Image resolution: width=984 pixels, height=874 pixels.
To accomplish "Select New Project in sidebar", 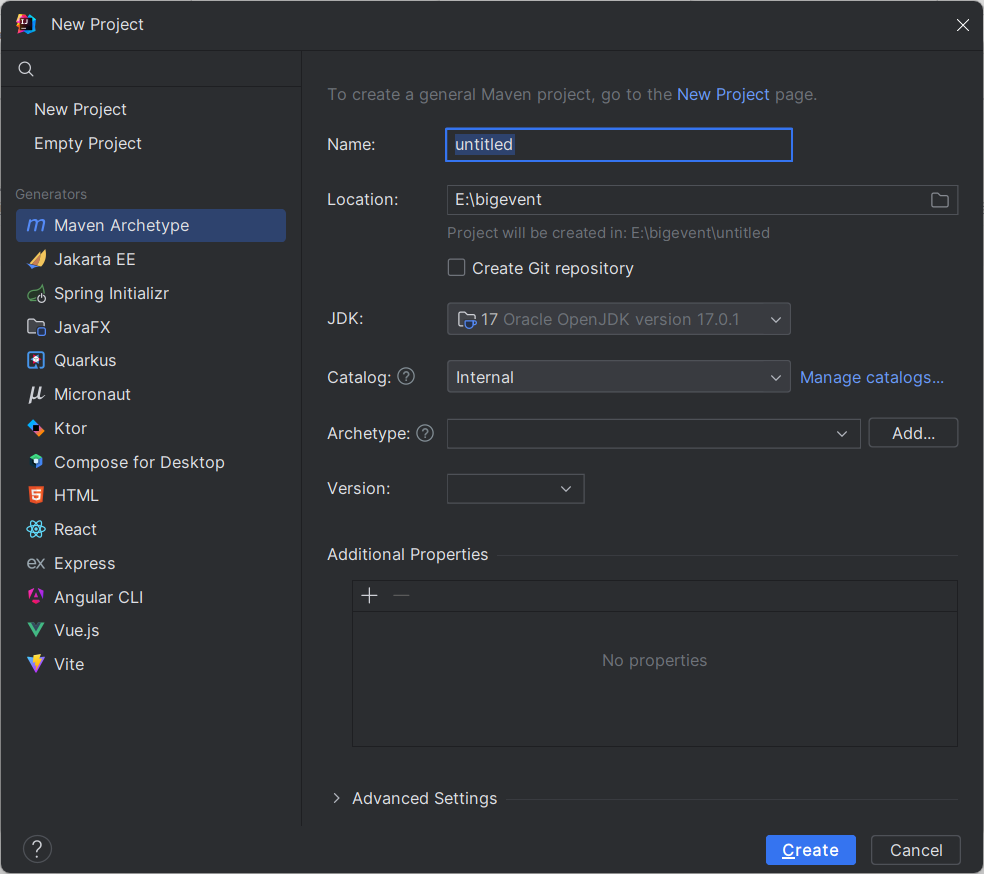I will [x=80, y=109].
